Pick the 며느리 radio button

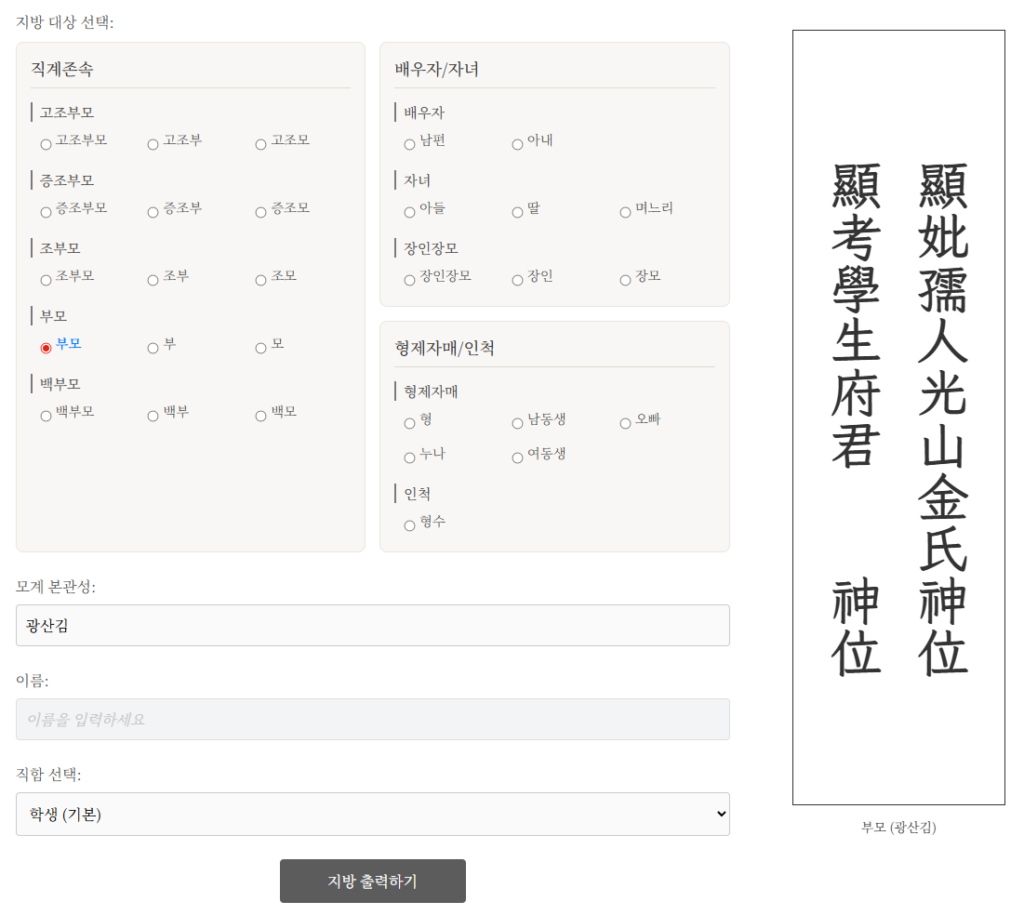pos(626,212)
